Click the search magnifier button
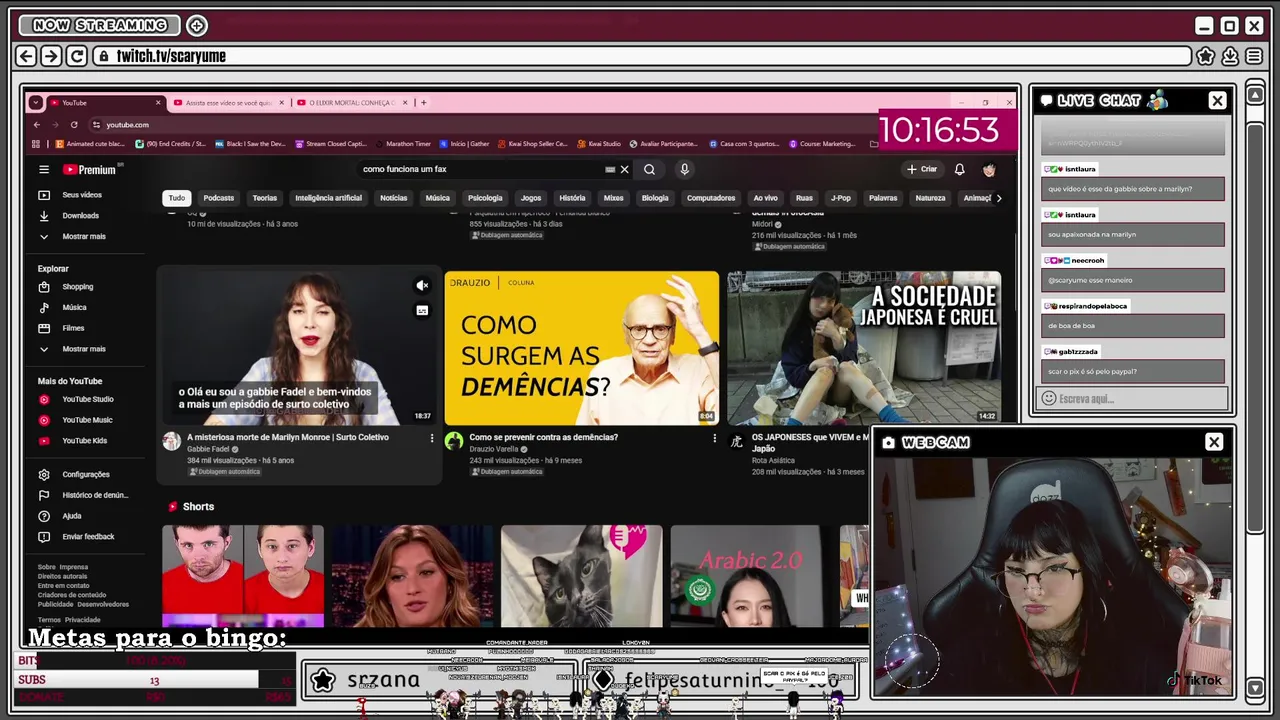1280x720 pixels. (x=649, y=170)
